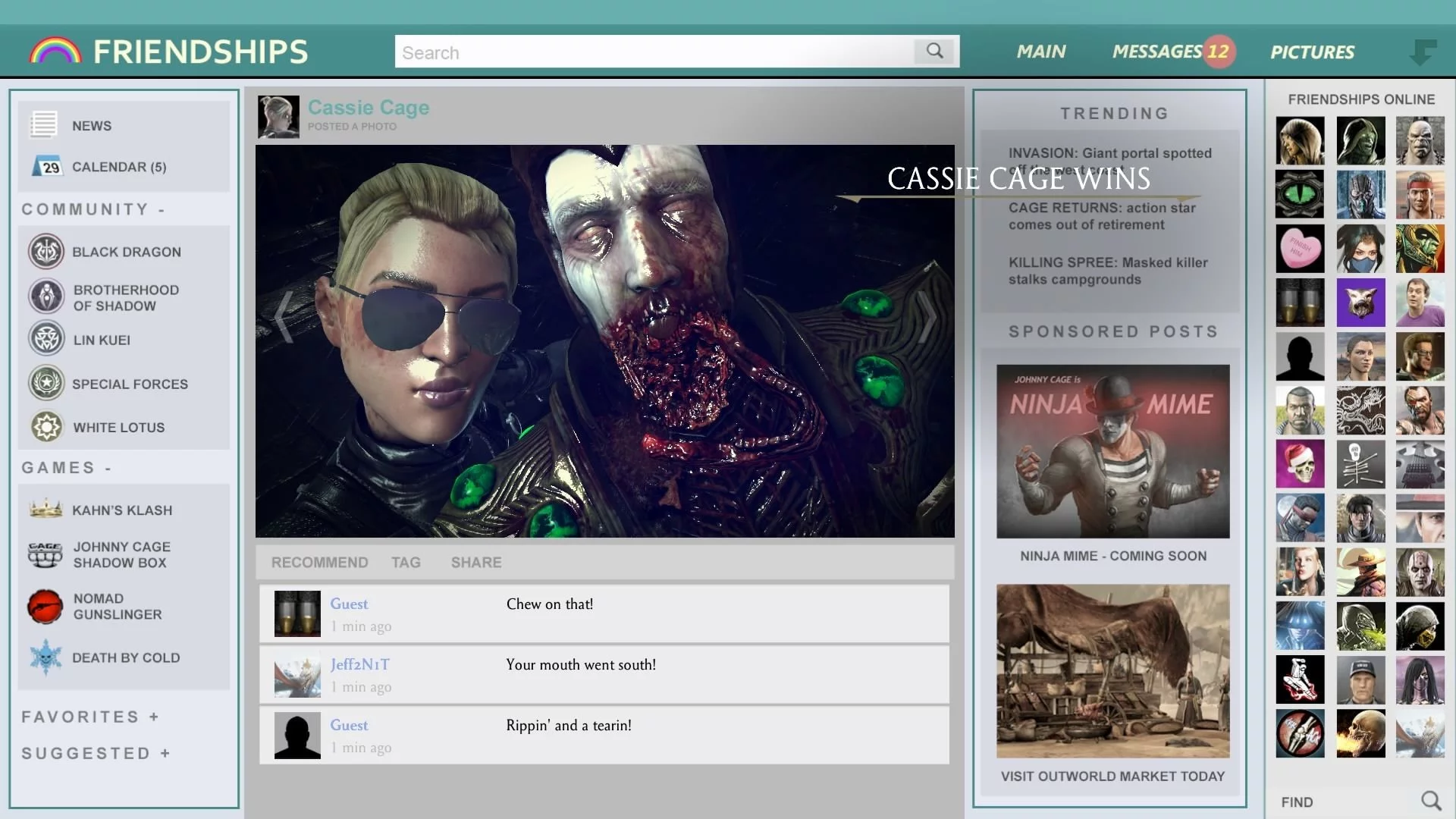Select the Special Forces star emblem

pos(46,383)
